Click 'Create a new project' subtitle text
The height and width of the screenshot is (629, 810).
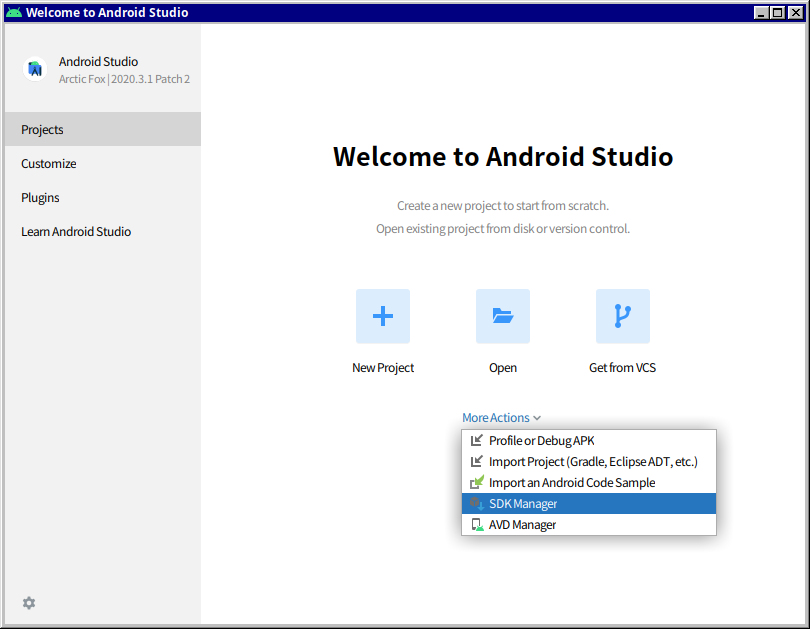point(503,206)
